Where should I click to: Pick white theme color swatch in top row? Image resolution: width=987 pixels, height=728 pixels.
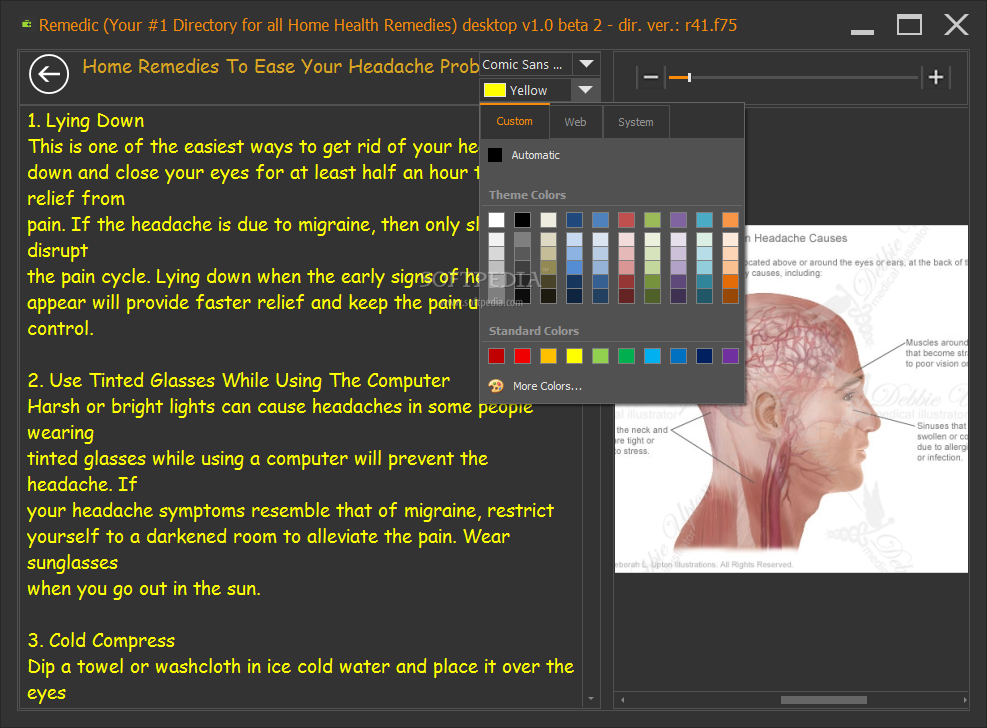(x=497, y=220)
